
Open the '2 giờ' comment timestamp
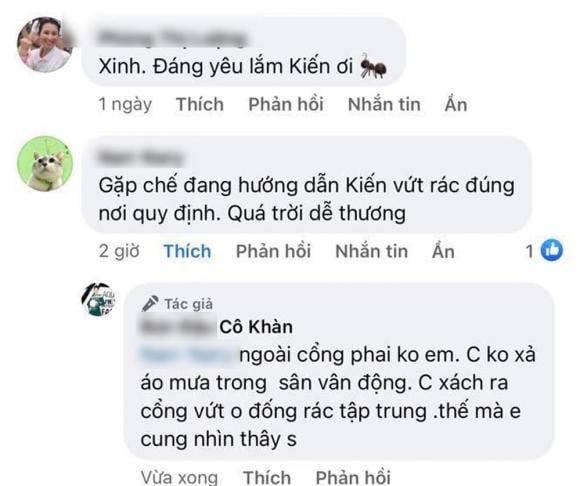tap(119, 251)
